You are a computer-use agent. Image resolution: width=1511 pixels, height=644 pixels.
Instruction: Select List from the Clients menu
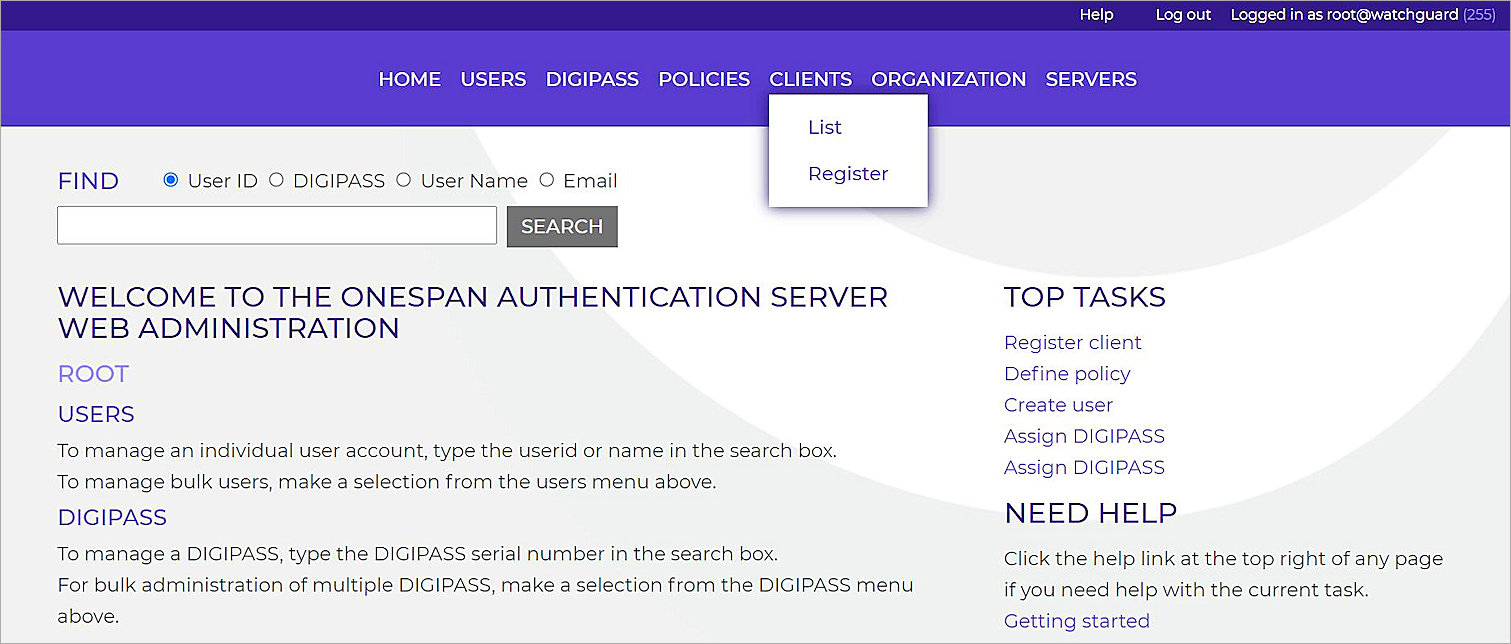pyautogui.click(x=824, y=127)
